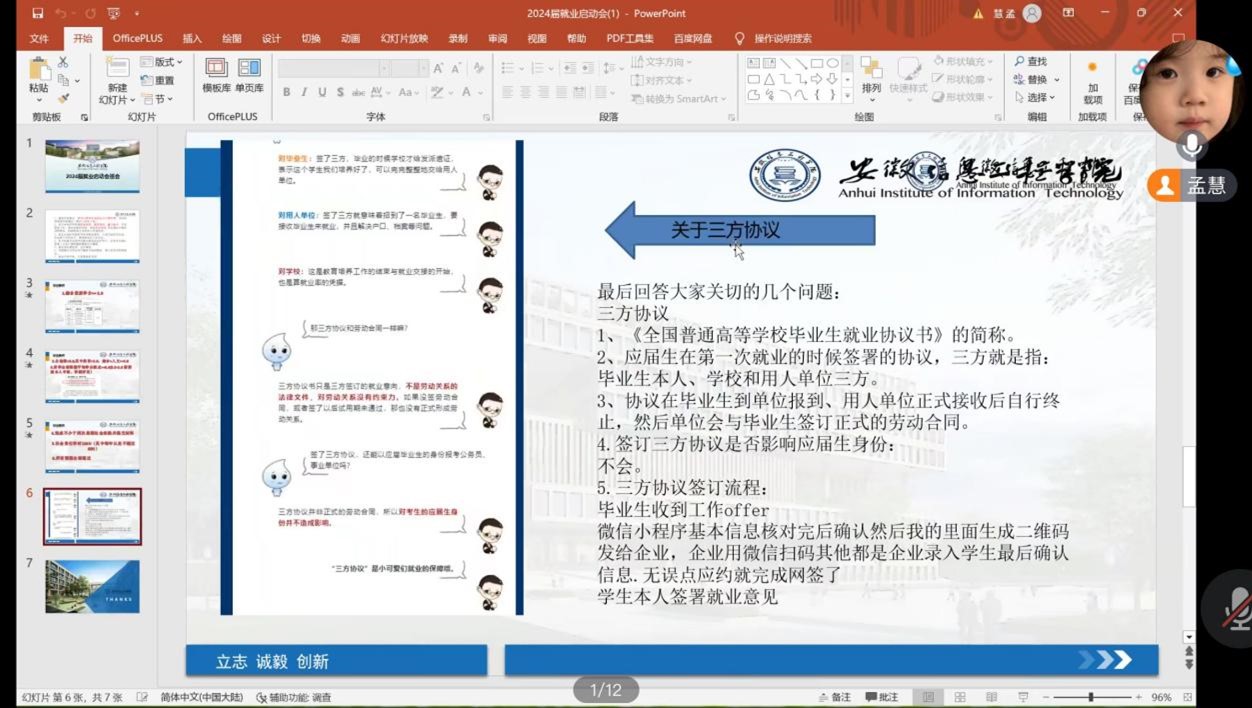The width and height of the screenshot is (1252, 708).
Task: Toggle bold formatting
Action: (287, 92)
